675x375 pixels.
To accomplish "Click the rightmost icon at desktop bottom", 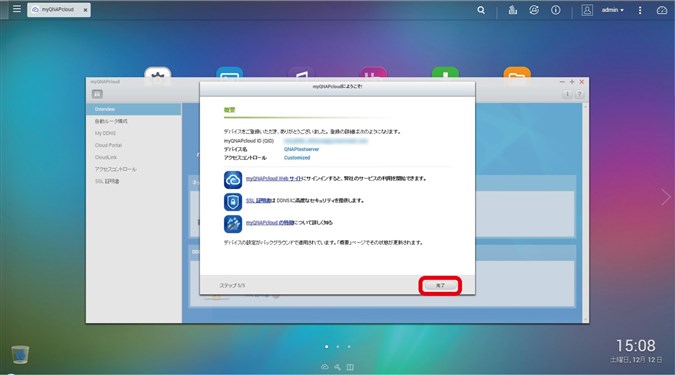I will coord(350,367).
